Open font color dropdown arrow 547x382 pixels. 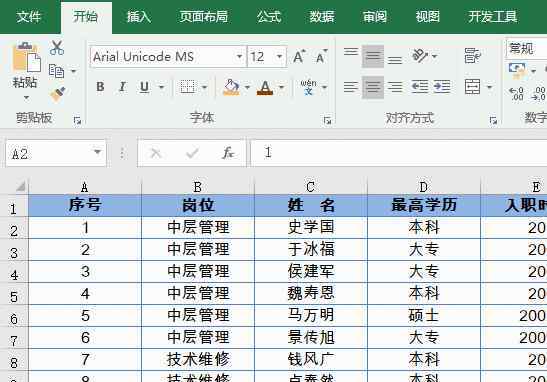coord(281,87)
